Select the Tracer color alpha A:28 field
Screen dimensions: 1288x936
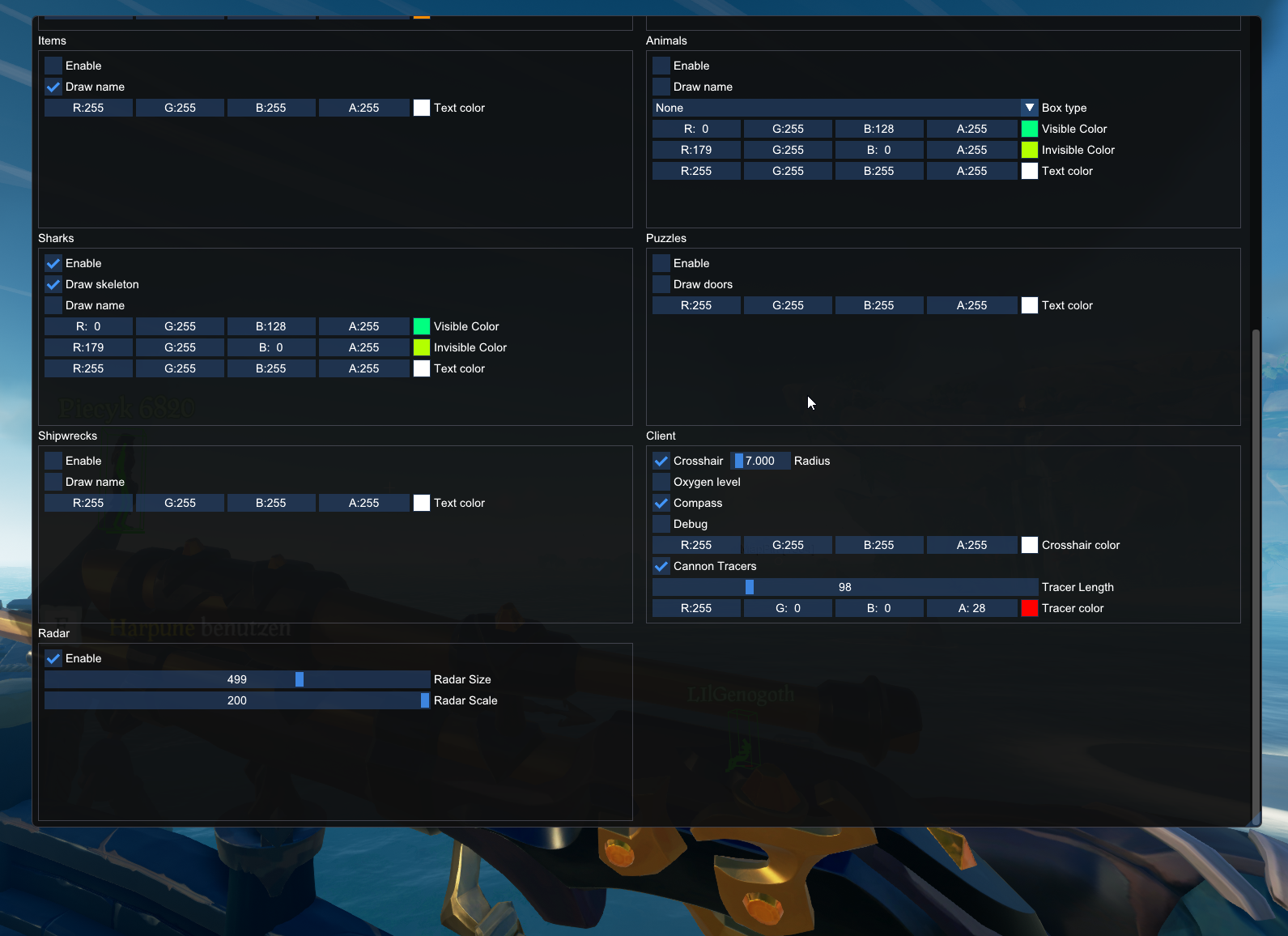coord(971,608)
